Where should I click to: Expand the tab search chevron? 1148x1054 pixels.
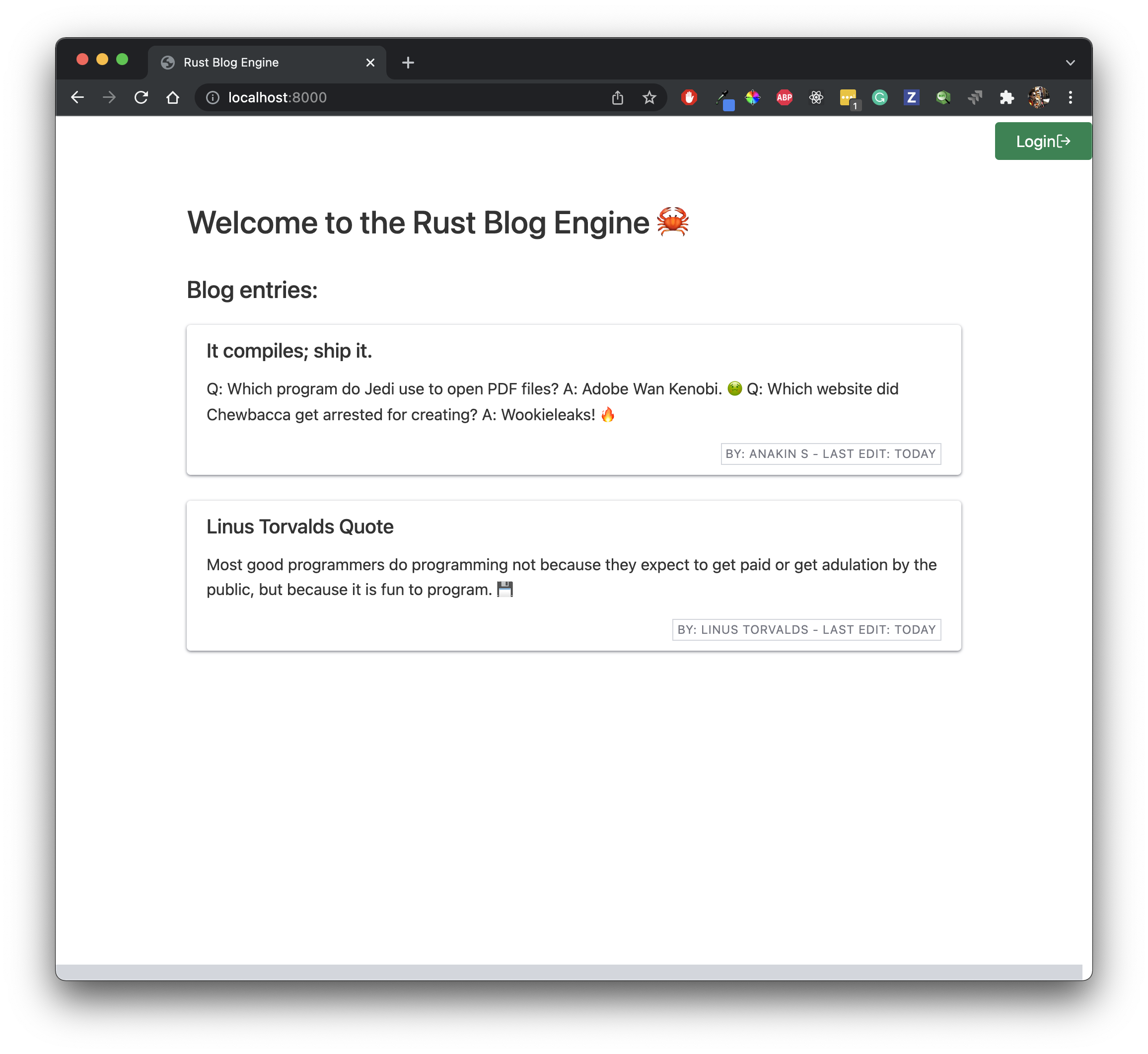(1070, 63)
